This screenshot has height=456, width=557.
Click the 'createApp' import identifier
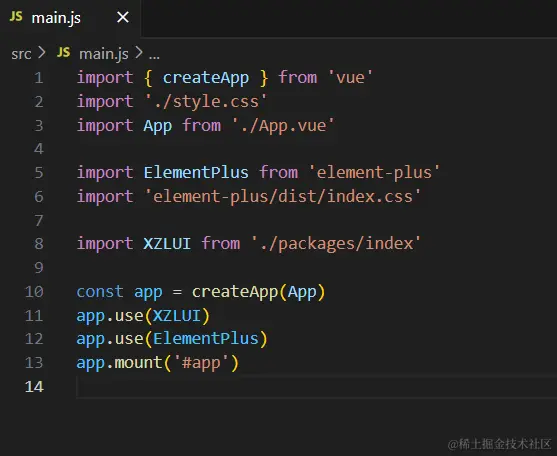click(206, 78)
